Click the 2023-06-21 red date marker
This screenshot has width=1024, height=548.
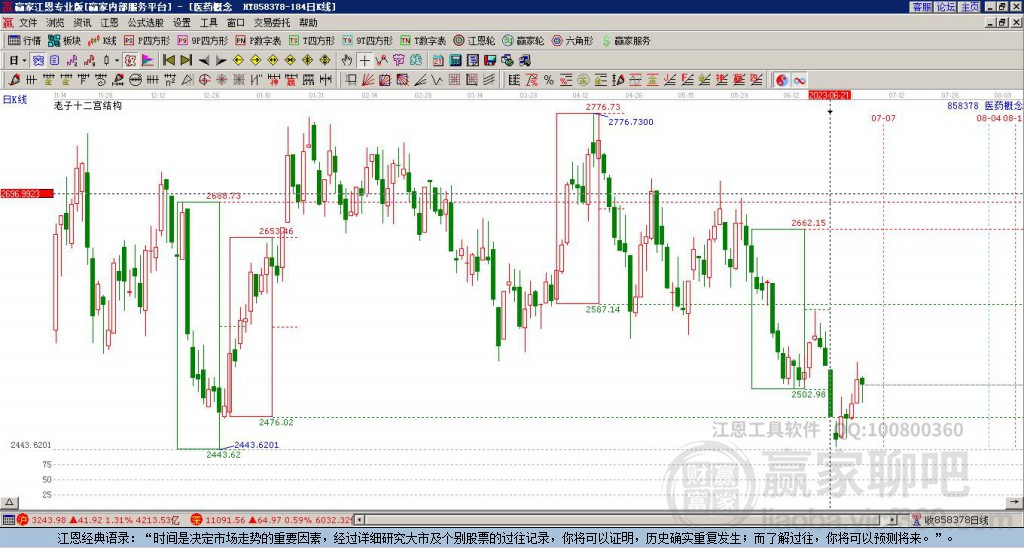tap(829, 95)
